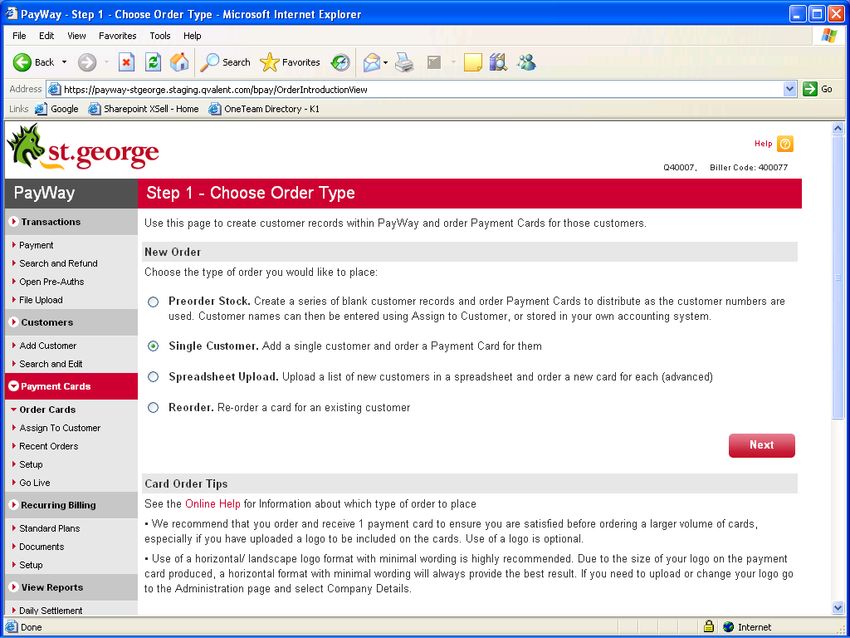Open the Help menu in menu bar
The height and width of the screenshot is (638, 850).
coord(192,36)
